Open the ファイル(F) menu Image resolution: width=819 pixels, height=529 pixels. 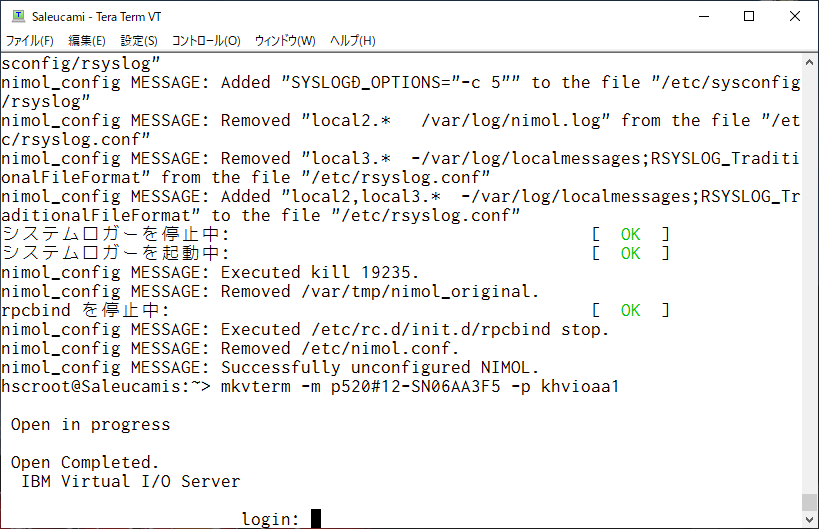pyautogui.click(x=29, y=40)
